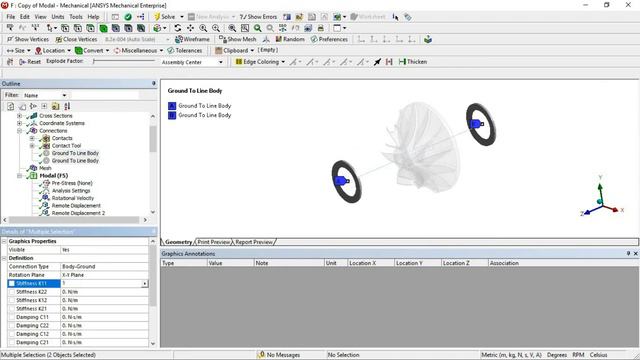Select Rotational Velocity in the tree
The width and height of the screenshot is (640, 360).
point(73,198)
